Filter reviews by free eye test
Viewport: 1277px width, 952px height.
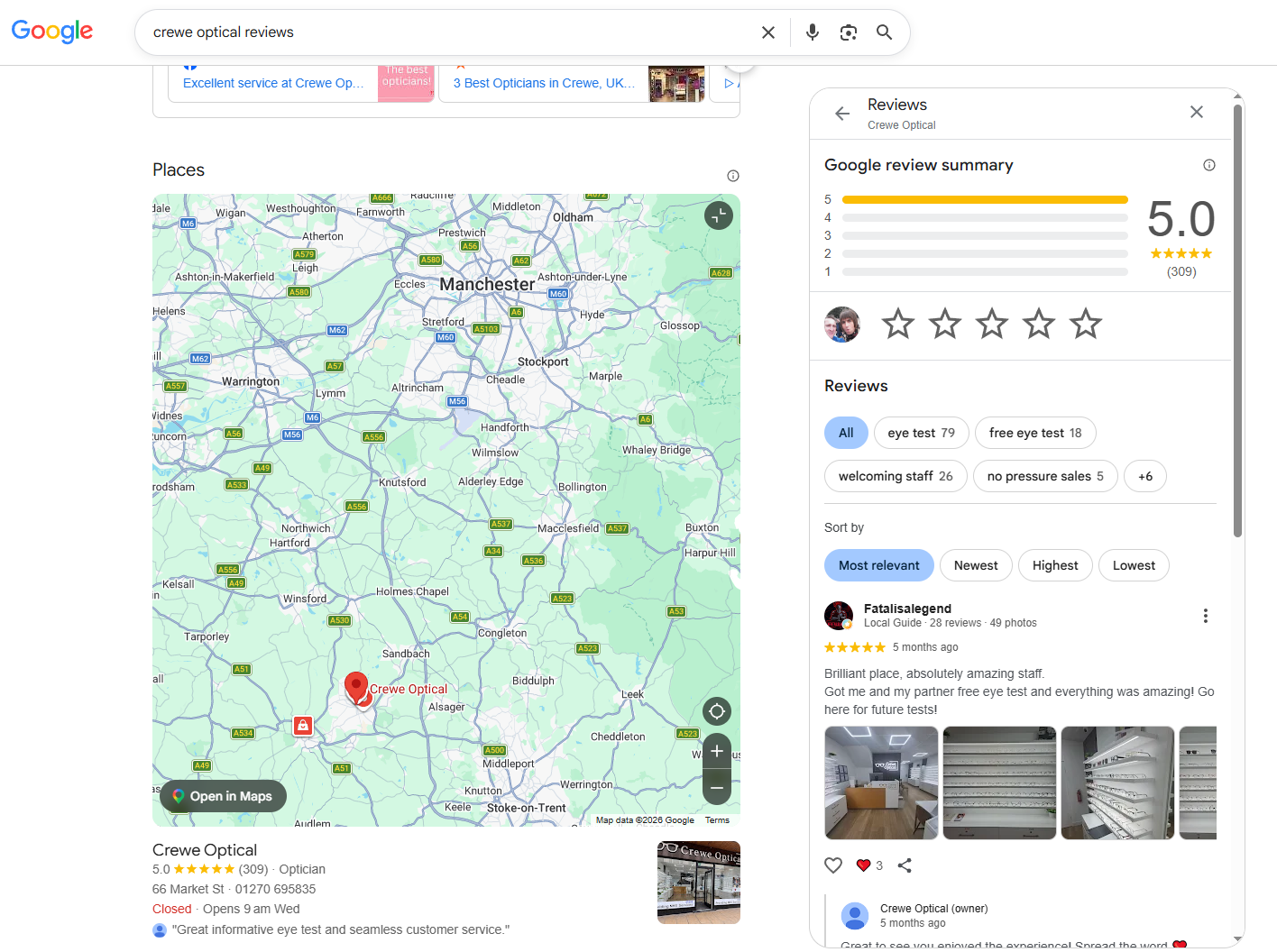coord(1035,433)
